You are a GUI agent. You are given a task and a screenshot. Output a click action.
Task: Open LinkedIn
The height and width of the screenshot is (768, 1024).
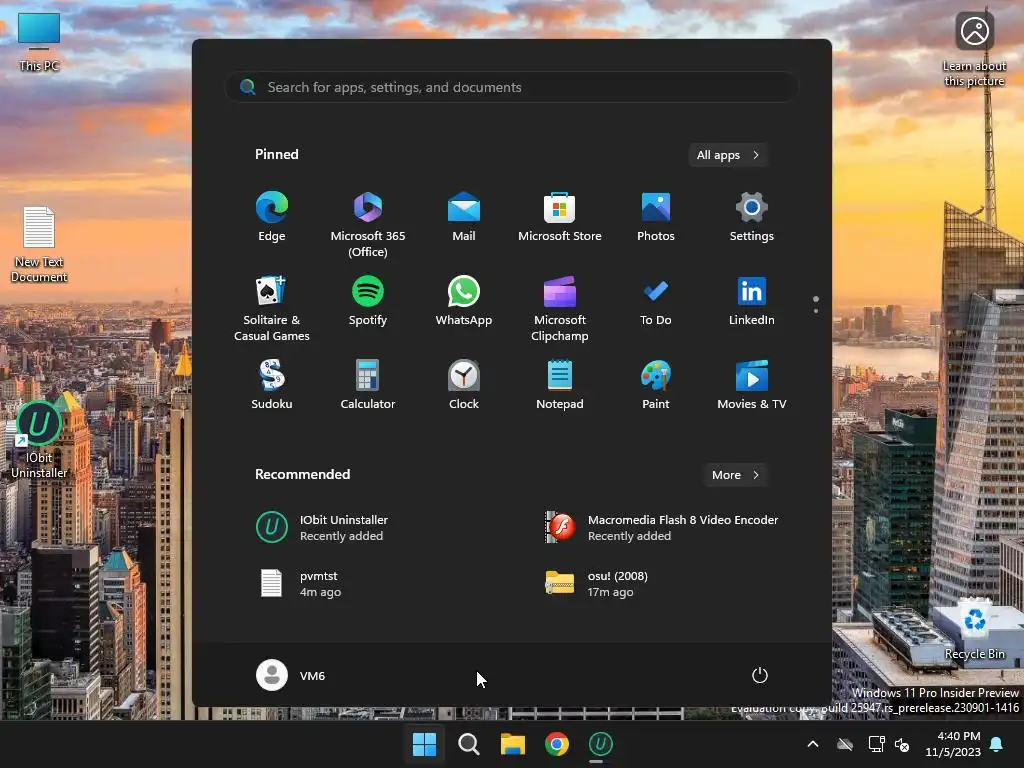click(752, 301)
